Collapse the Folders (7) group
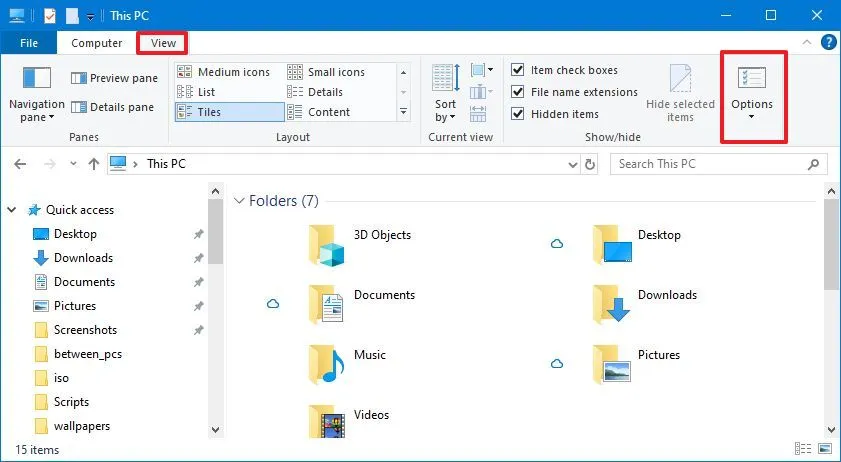The image size is (841, 462). (239, 201)
